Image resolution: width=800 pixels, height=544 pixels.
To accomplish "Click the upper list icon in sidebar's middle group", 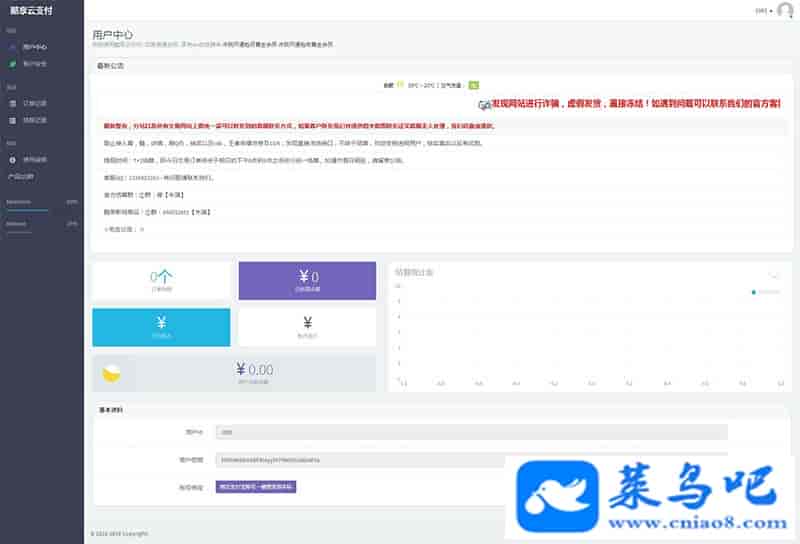I will [12, 104].
